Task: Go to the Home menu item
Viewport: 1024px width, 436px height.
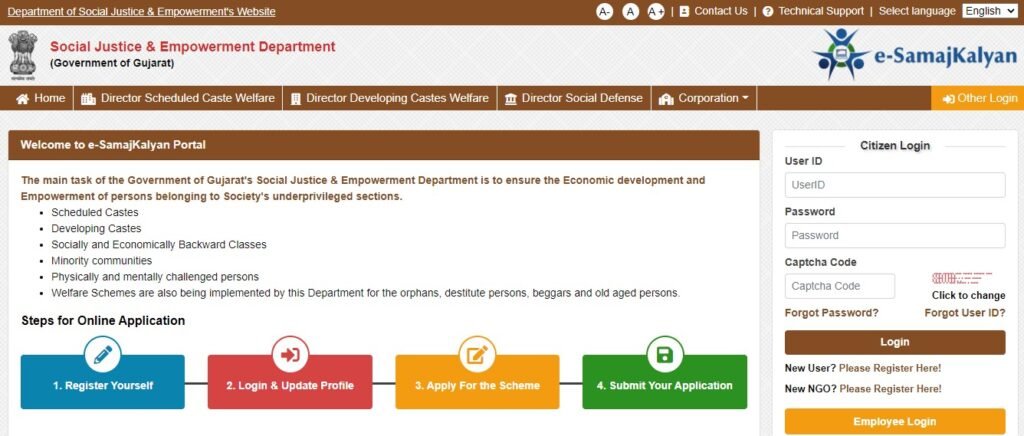Action: 40,98
